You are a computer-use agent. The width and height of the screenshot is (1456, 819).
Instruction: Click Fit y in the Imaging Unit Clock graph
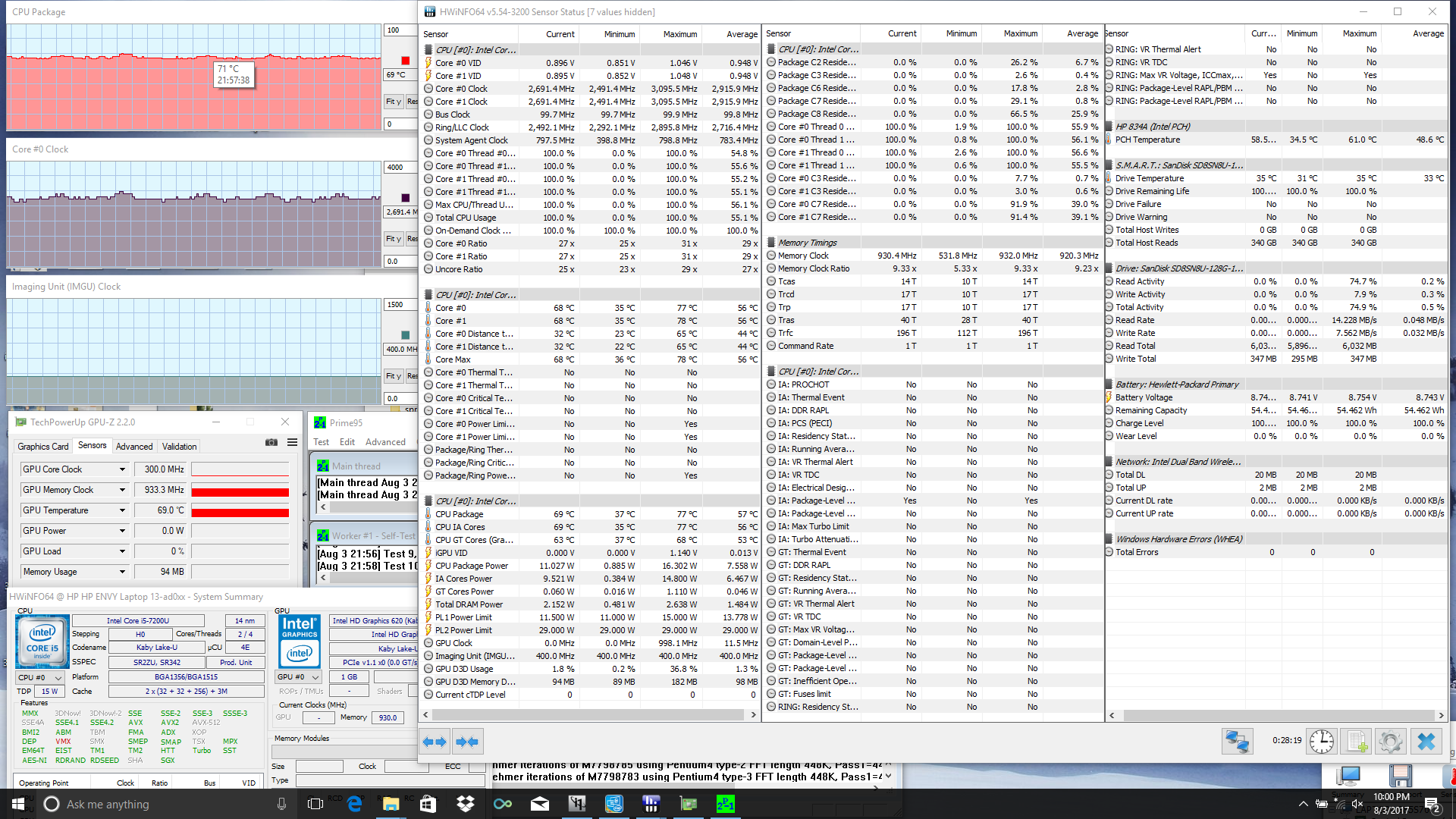[393, 376]
